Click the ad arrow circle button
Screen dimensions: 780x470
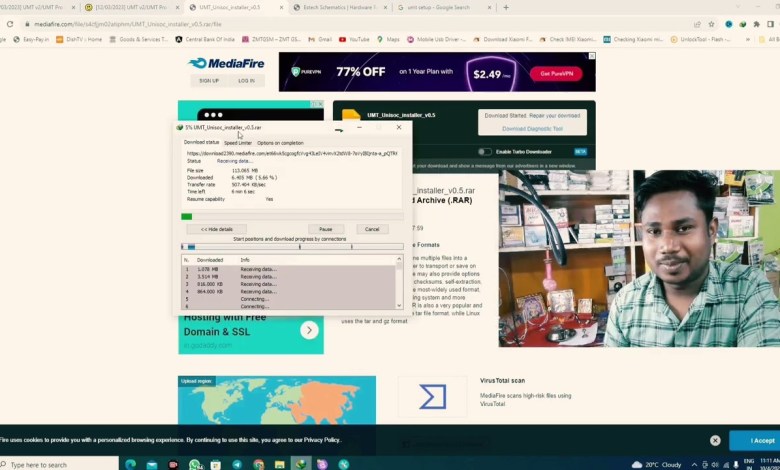point(309,330)
